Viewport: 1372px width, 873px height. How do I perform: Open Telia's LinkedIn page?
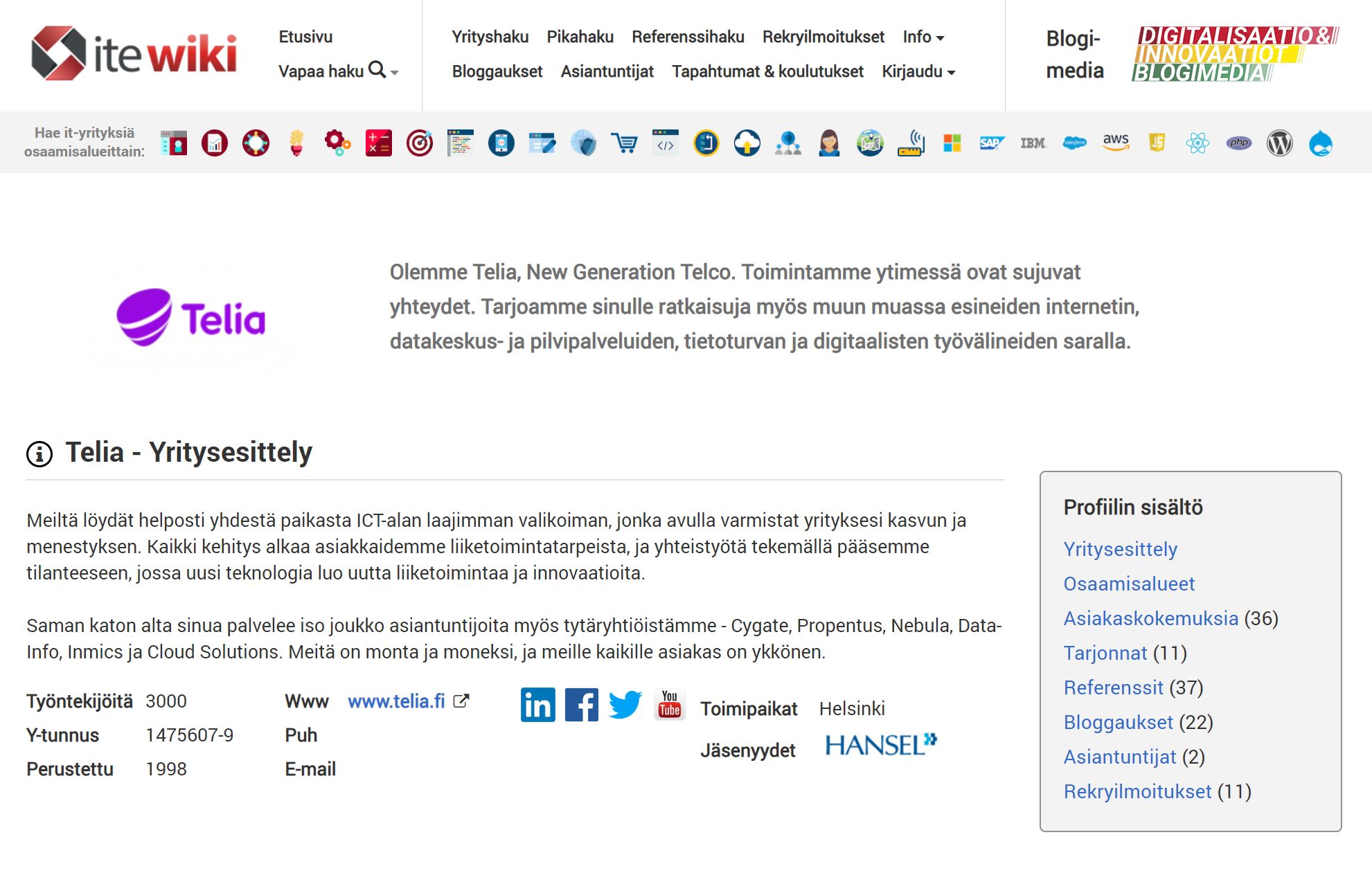click(x=538, y=705)
